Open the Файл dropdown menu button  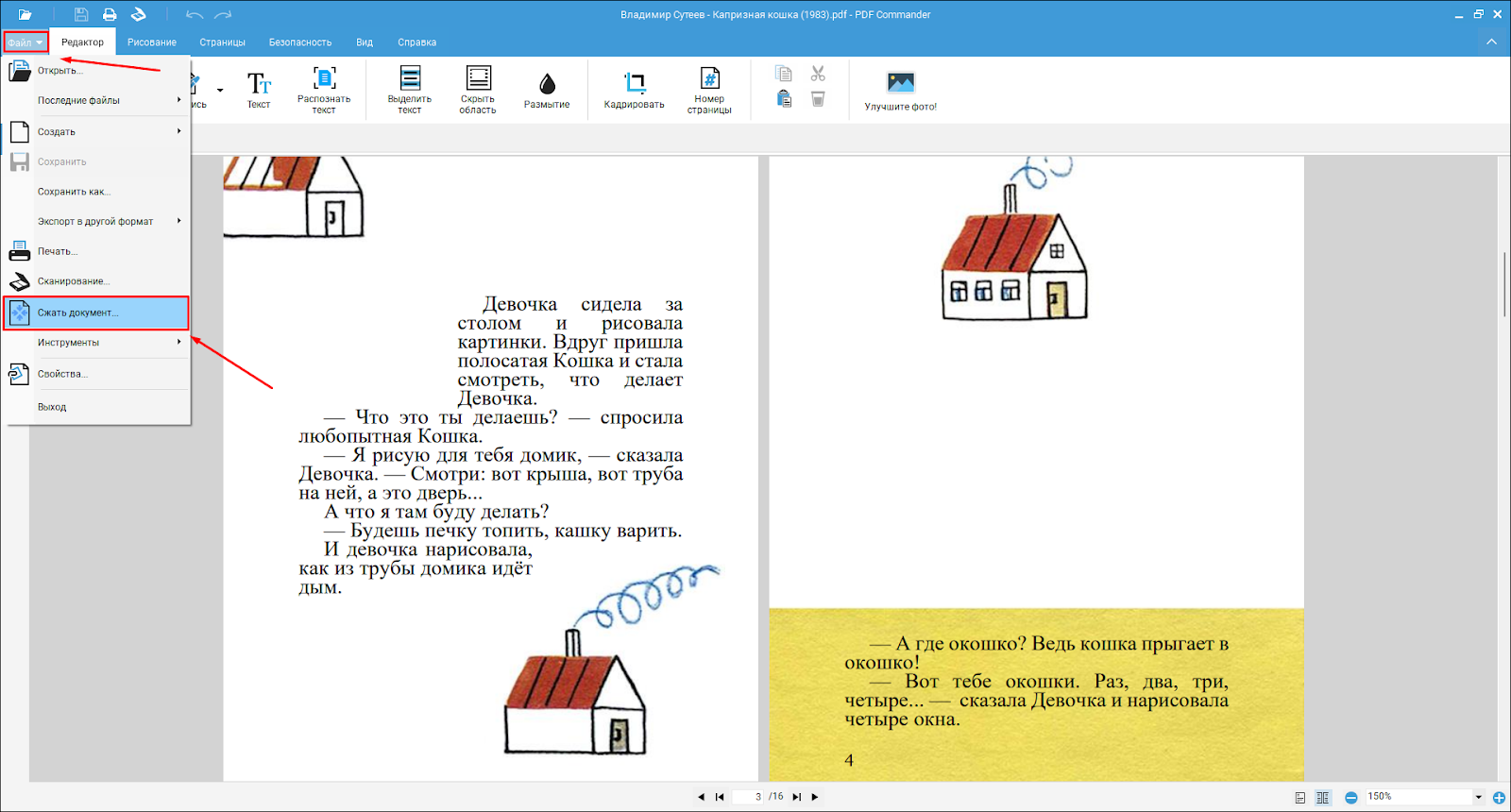tap(25, 42)
